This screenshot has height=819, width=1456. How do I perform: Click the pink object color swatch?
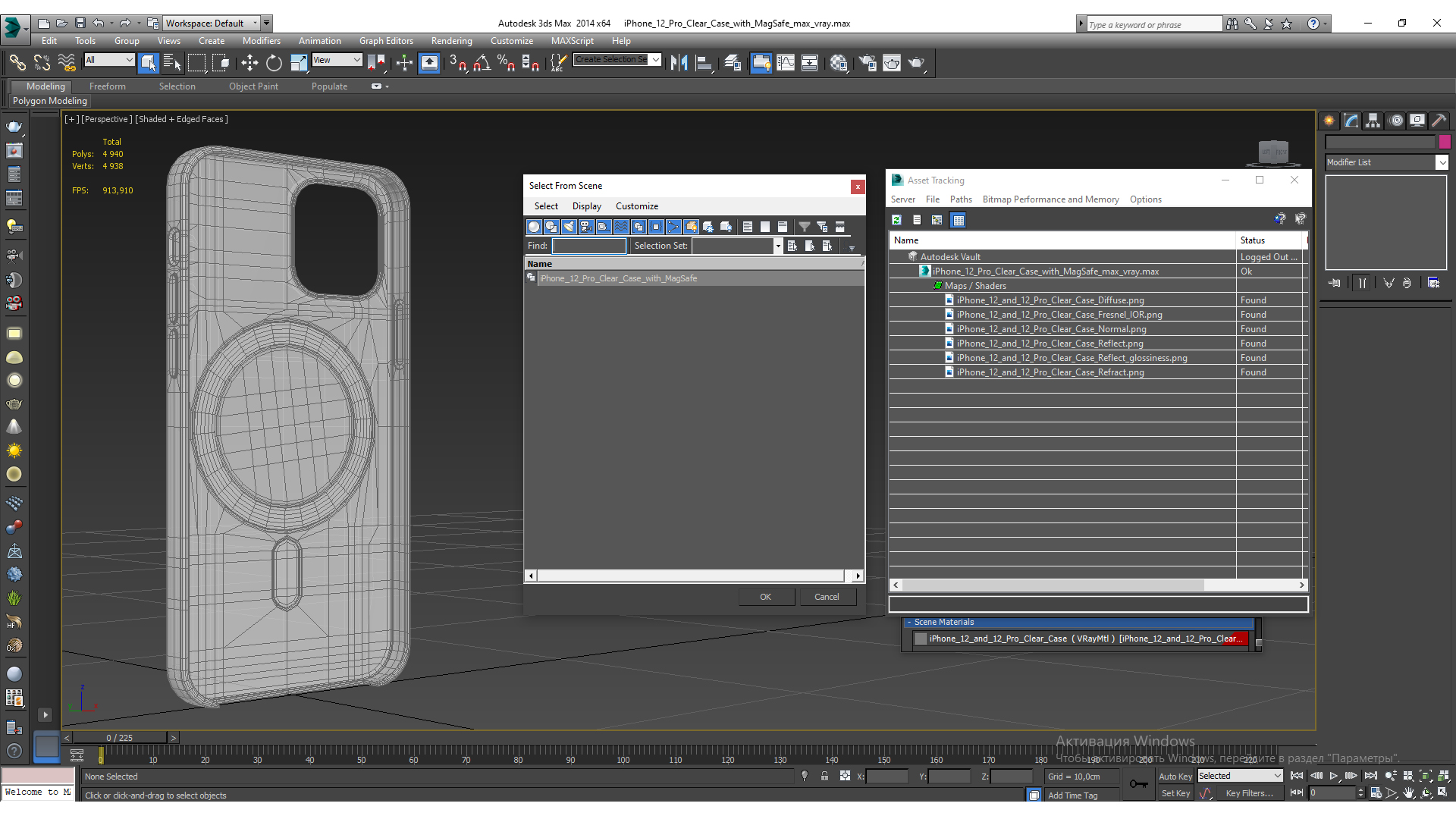coord(1445,142)
